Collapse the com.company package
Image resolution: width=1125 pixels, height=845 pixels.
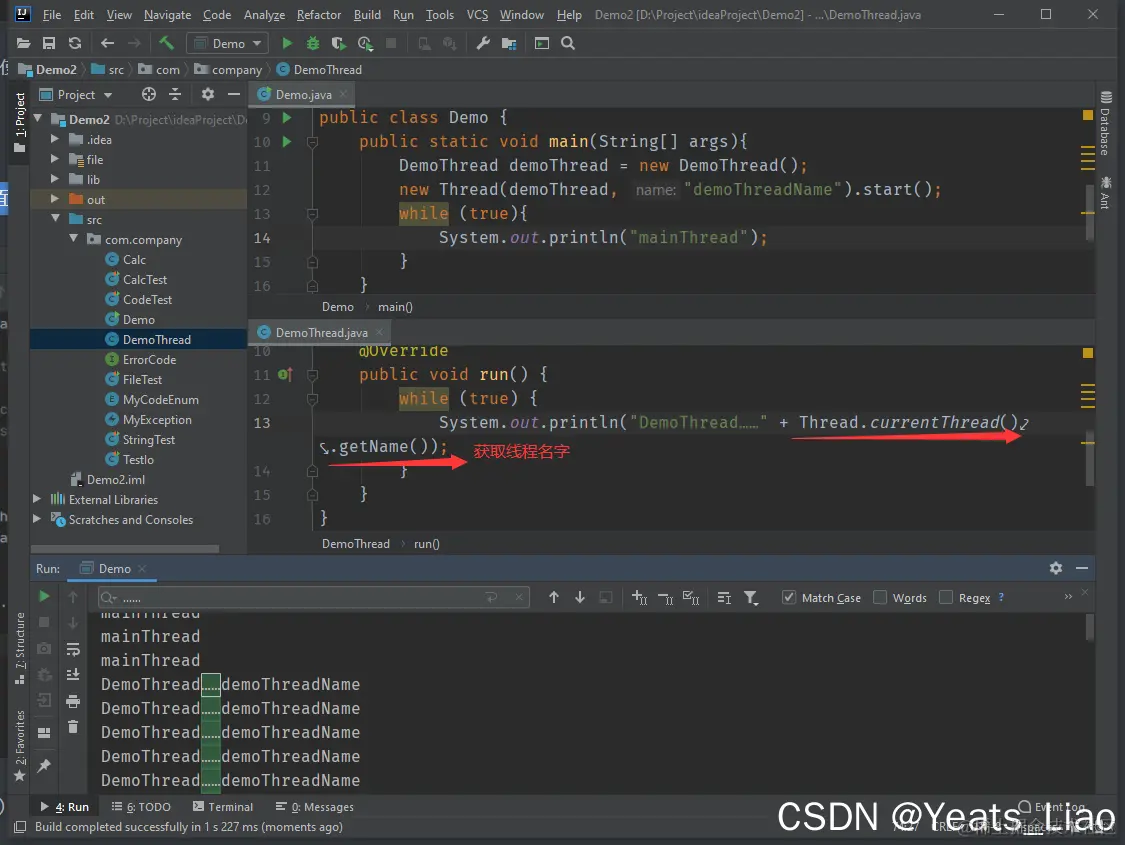(73, 238)
